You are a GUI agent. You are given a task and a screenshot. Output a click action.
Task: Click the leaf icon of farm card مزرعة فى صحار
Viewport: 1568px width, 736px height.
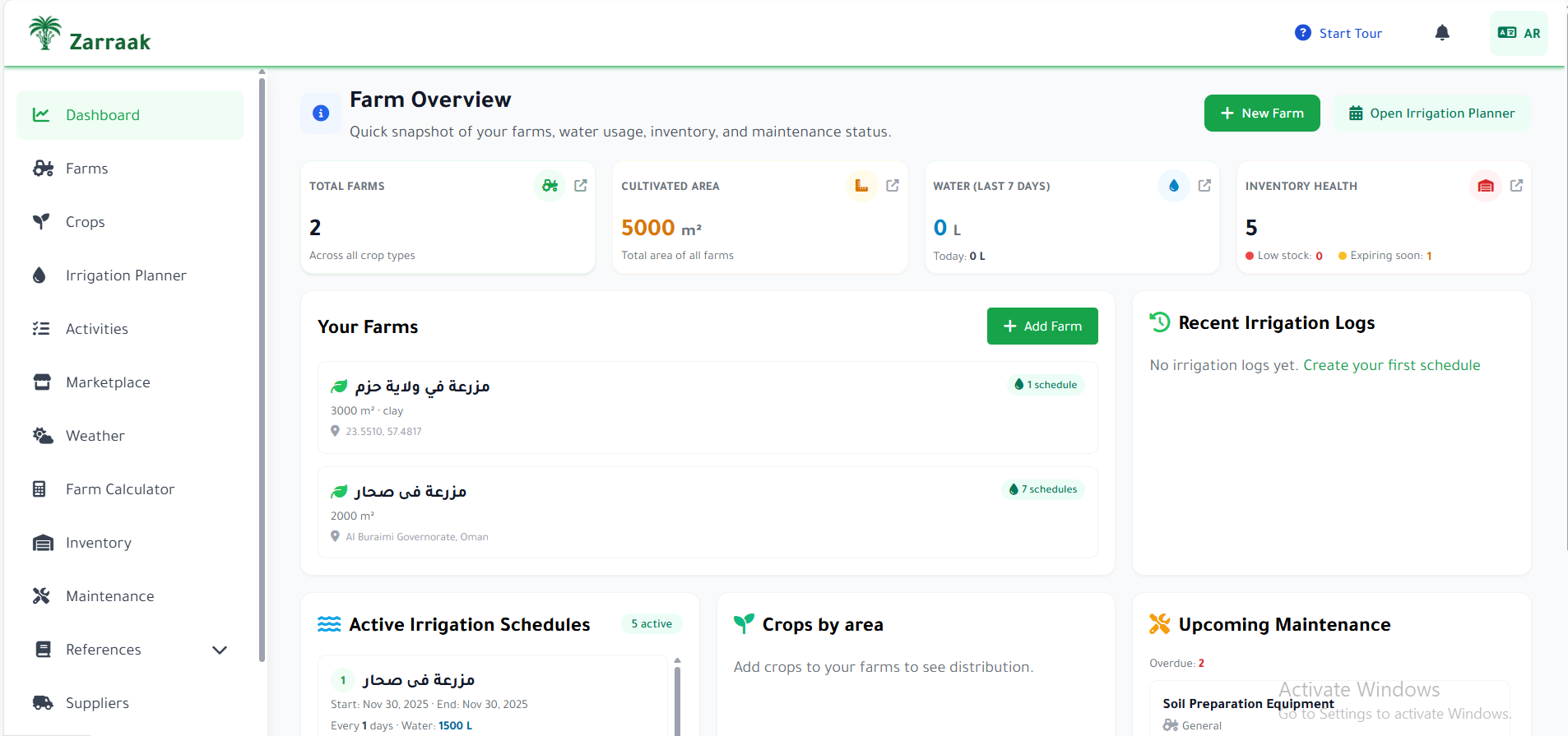click(x=339, y=492)
